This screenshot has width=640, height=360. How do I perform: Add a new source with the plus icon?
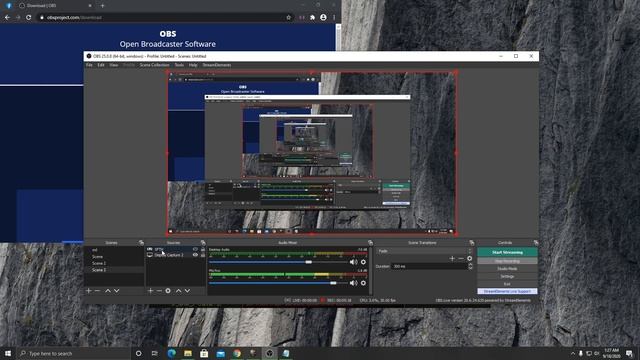(x=150, y=291)
